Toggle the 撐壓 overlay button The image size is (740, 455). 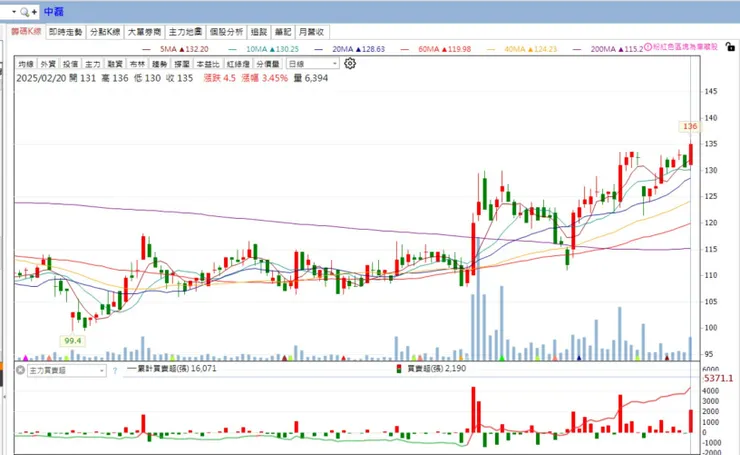point(182,64)
